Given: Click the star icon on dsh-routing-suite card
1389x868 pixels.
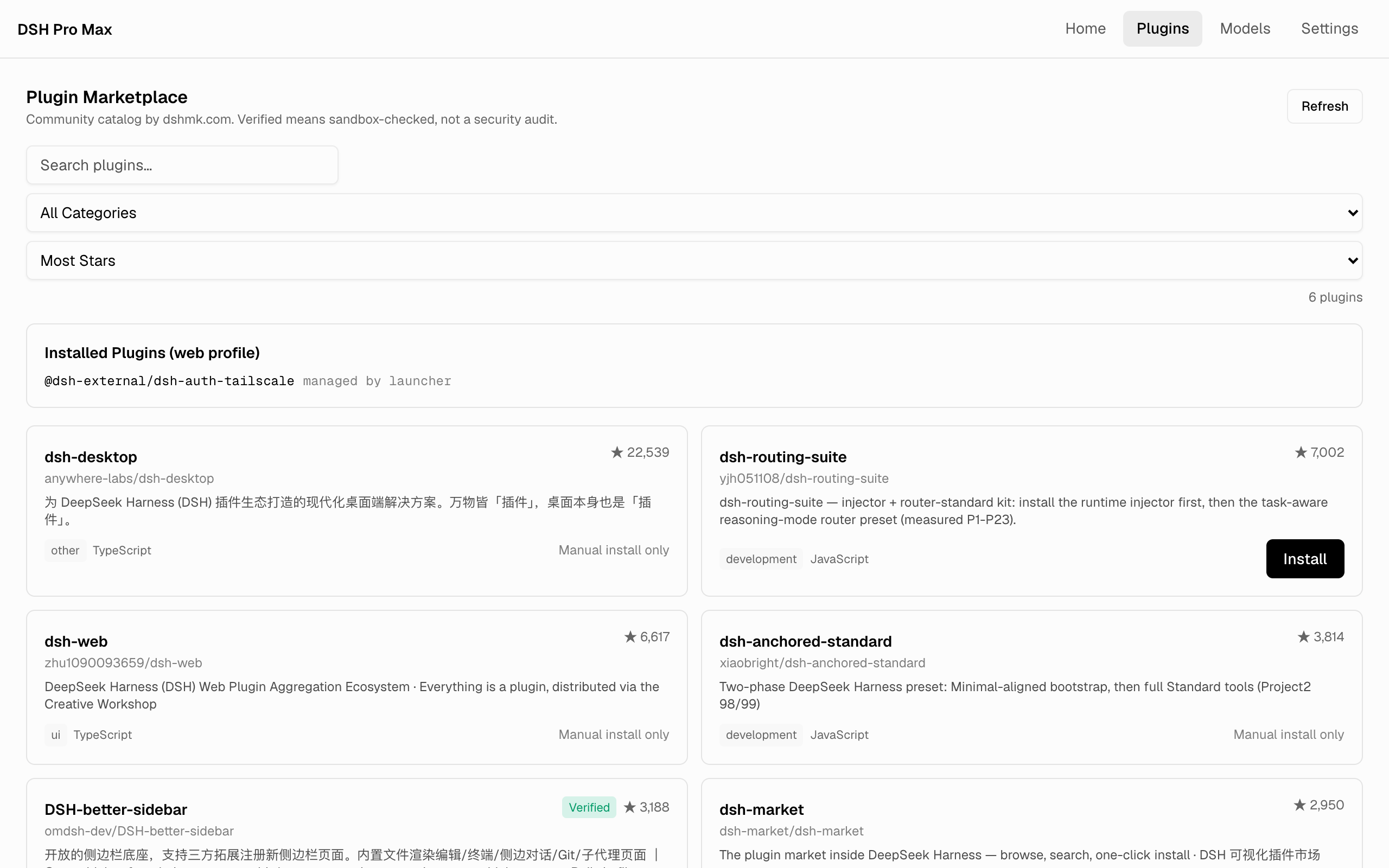Looking at the screenshot, I should (x=1301, y=452).
